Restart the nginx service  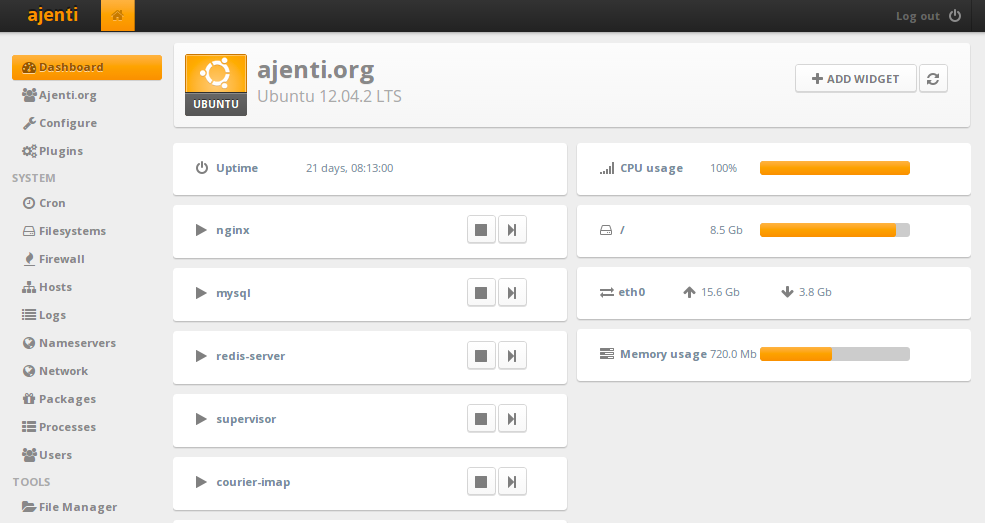click(x=512, y=230)
